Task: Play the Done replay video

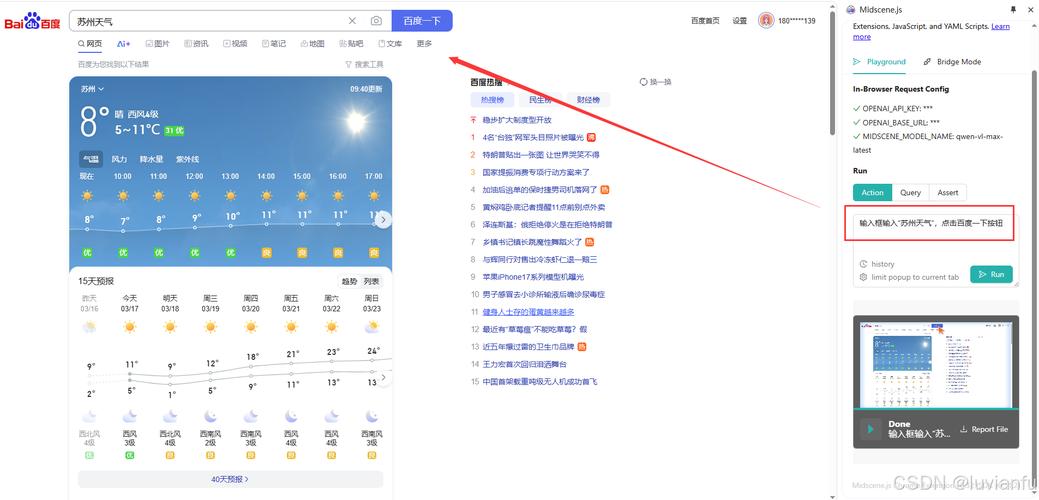Action: pyautogui.click(x=870, y=428)
